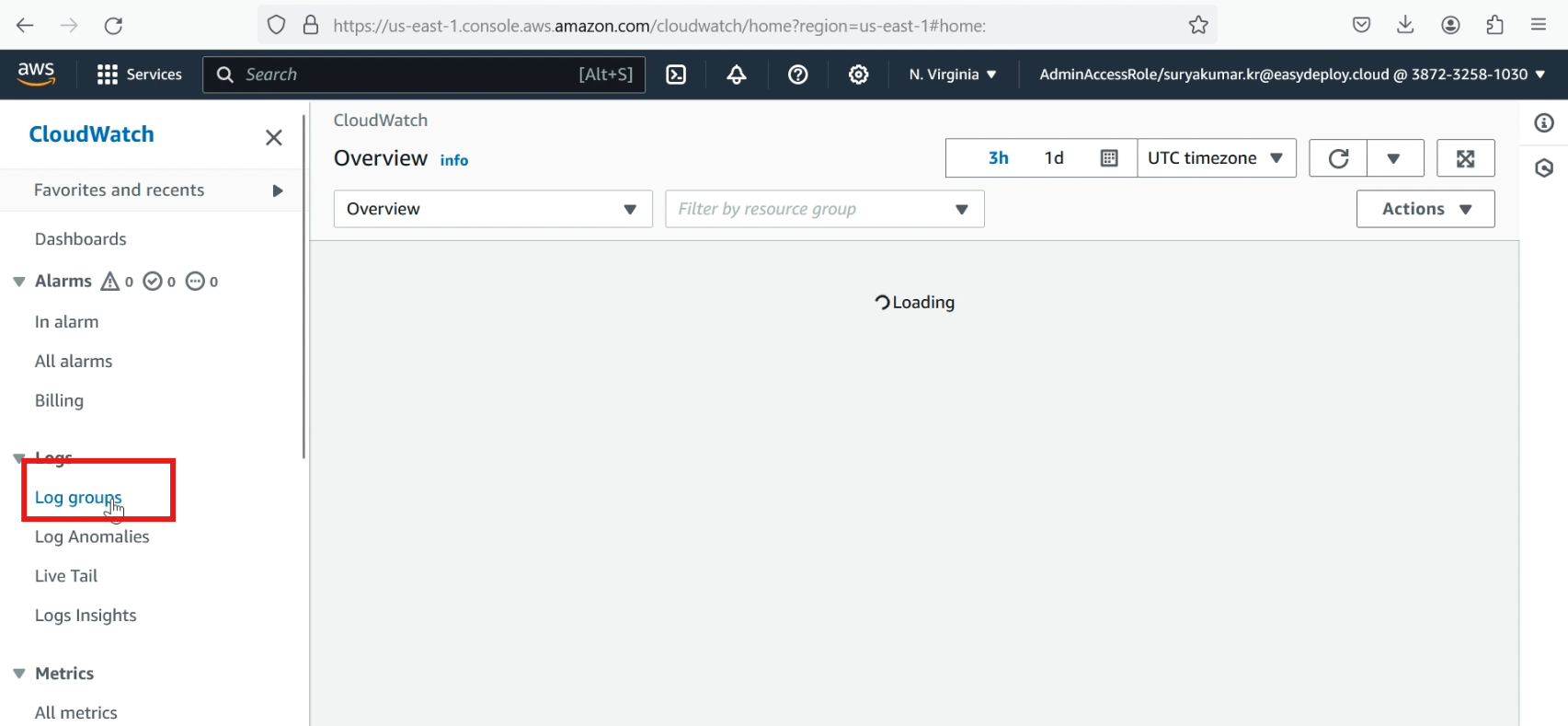Click the browser URL address bar
The image size is (1568, 726).
737,25
